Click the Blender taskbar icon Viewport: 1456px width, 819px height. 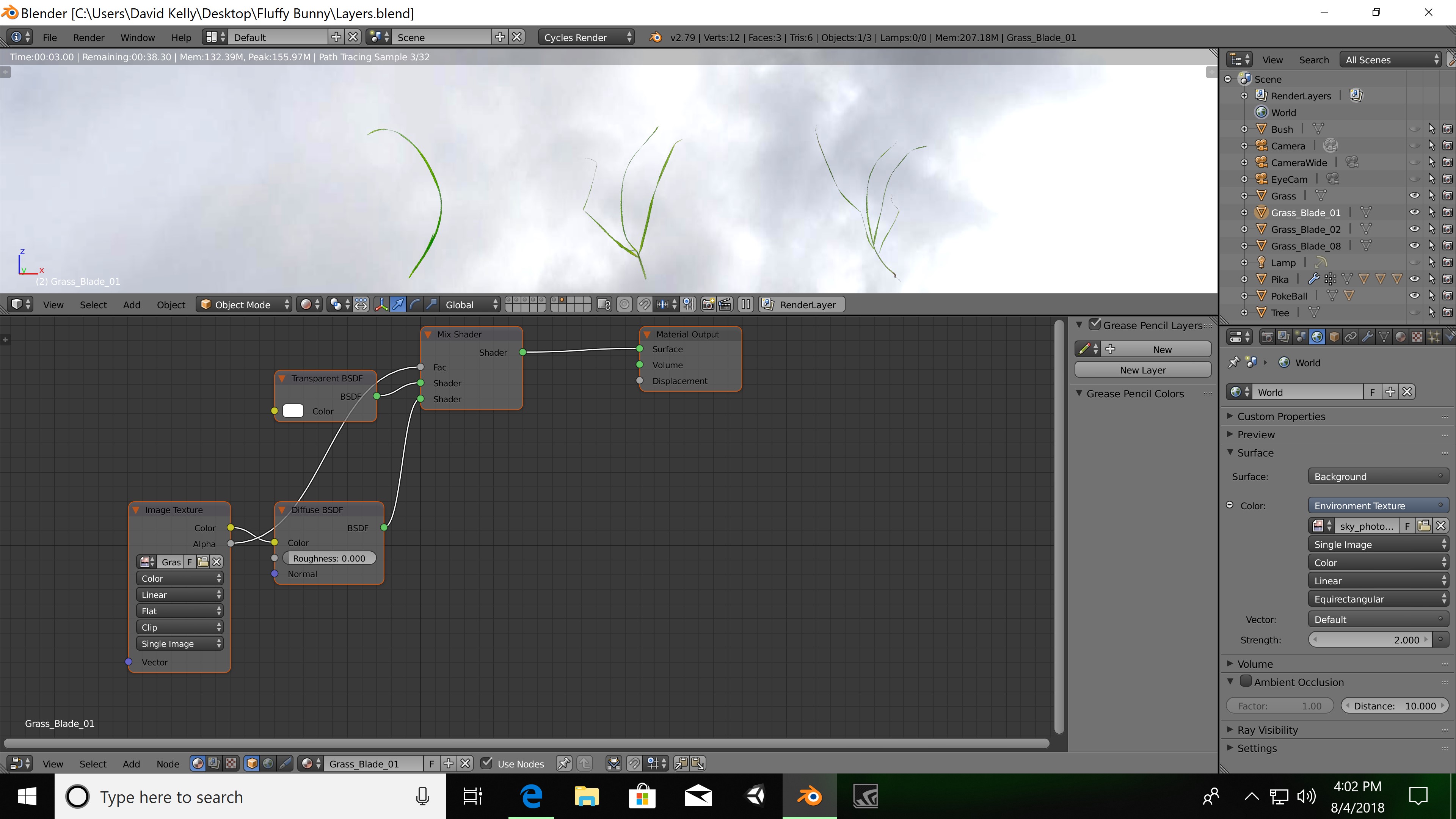(810, 797)
